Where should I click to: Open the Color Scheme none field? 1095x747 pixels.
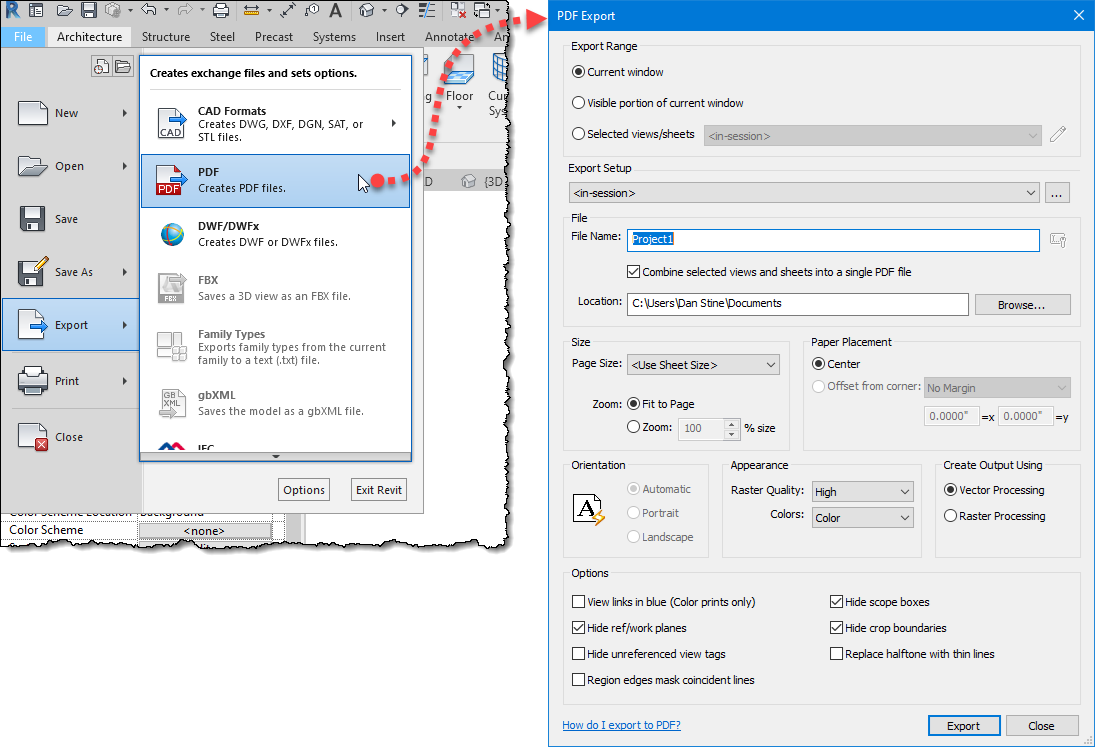(205, 531)
